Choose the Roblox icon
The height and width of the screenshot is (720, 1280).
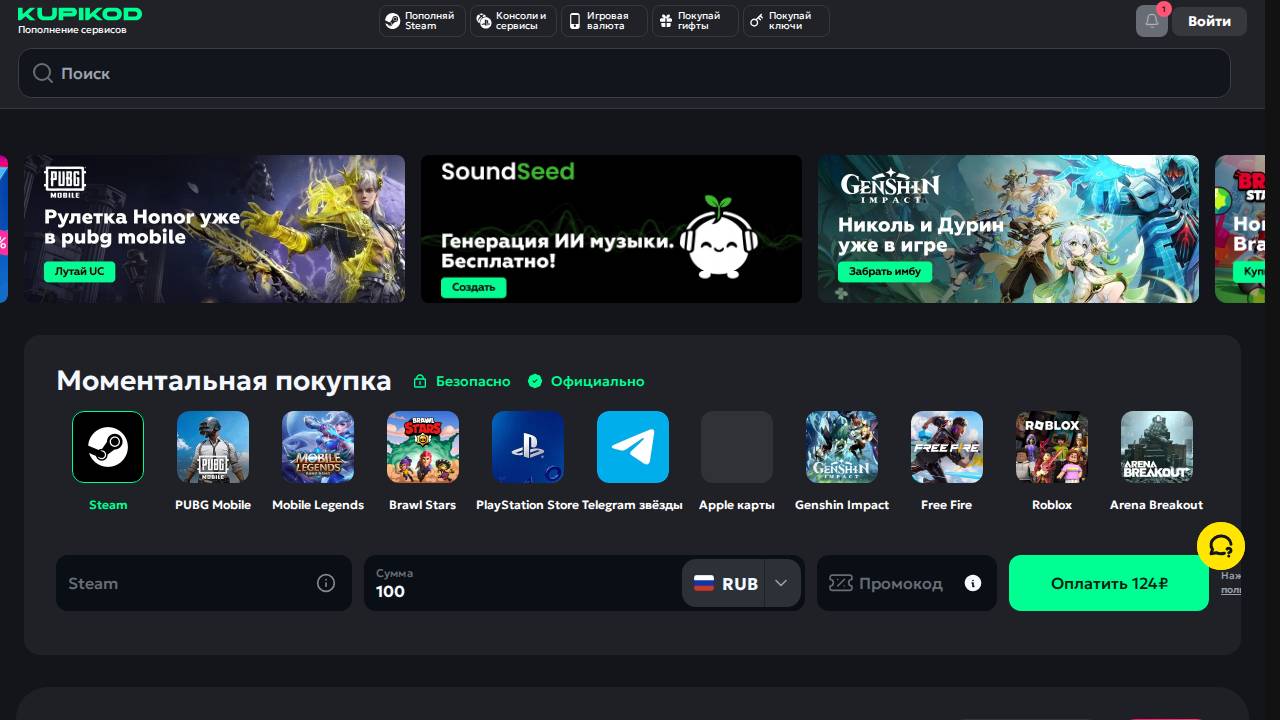point(1052,447)
